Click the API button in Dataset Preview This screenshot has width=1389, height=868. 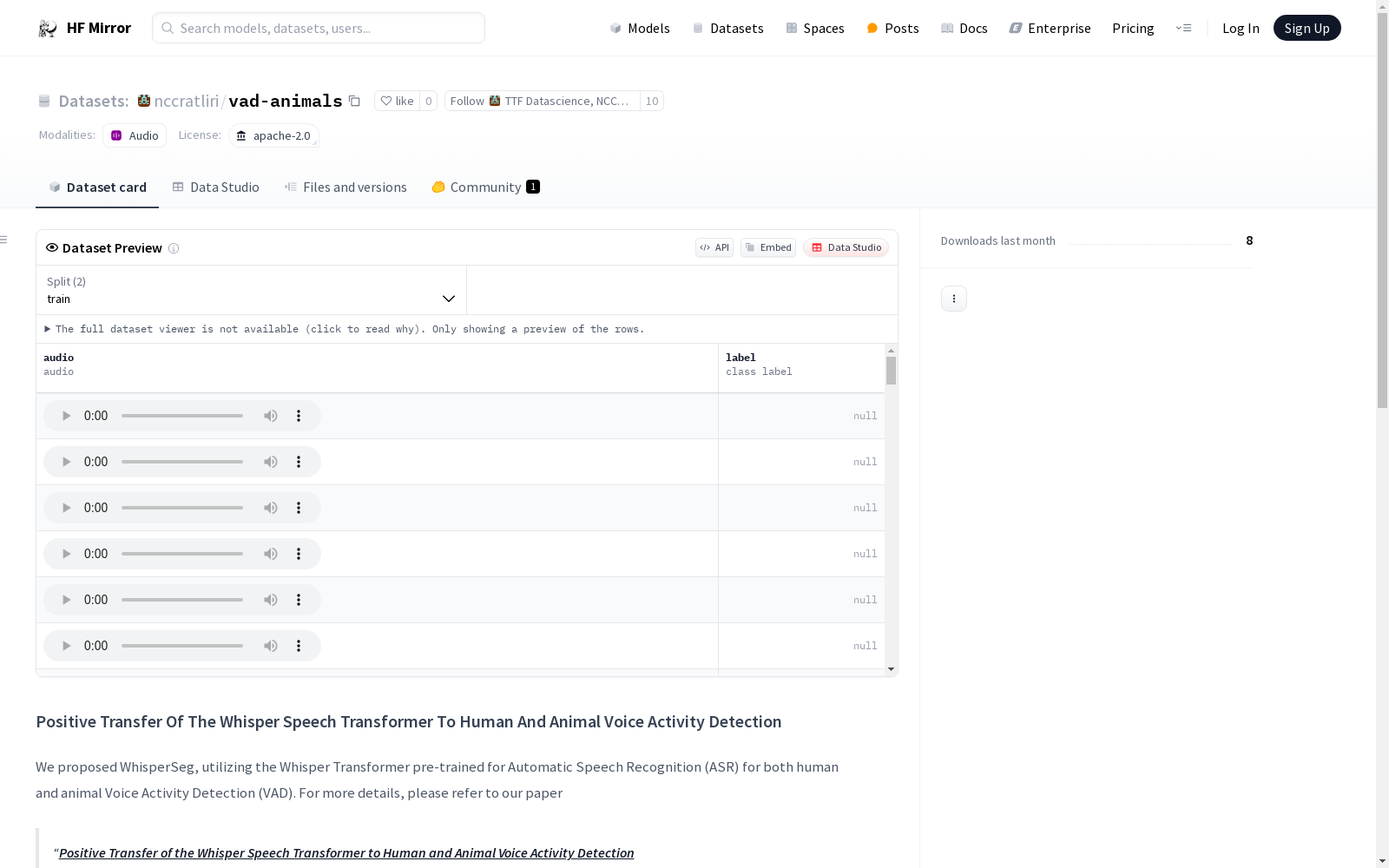coord(714,247)
